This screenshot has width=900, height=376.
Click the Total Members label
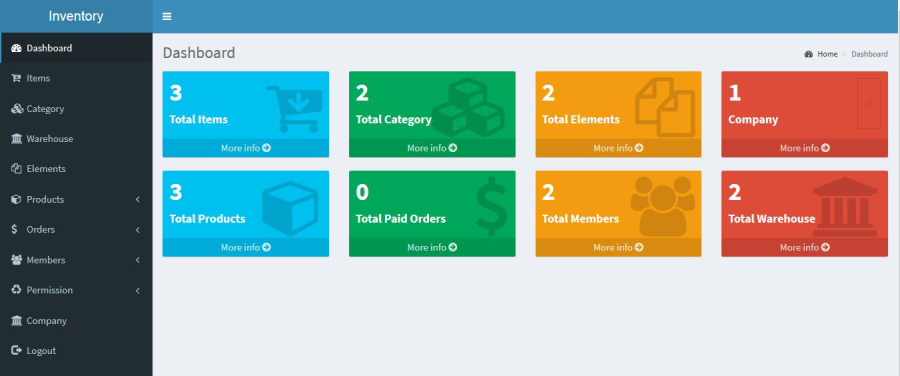tap(580, 219)
